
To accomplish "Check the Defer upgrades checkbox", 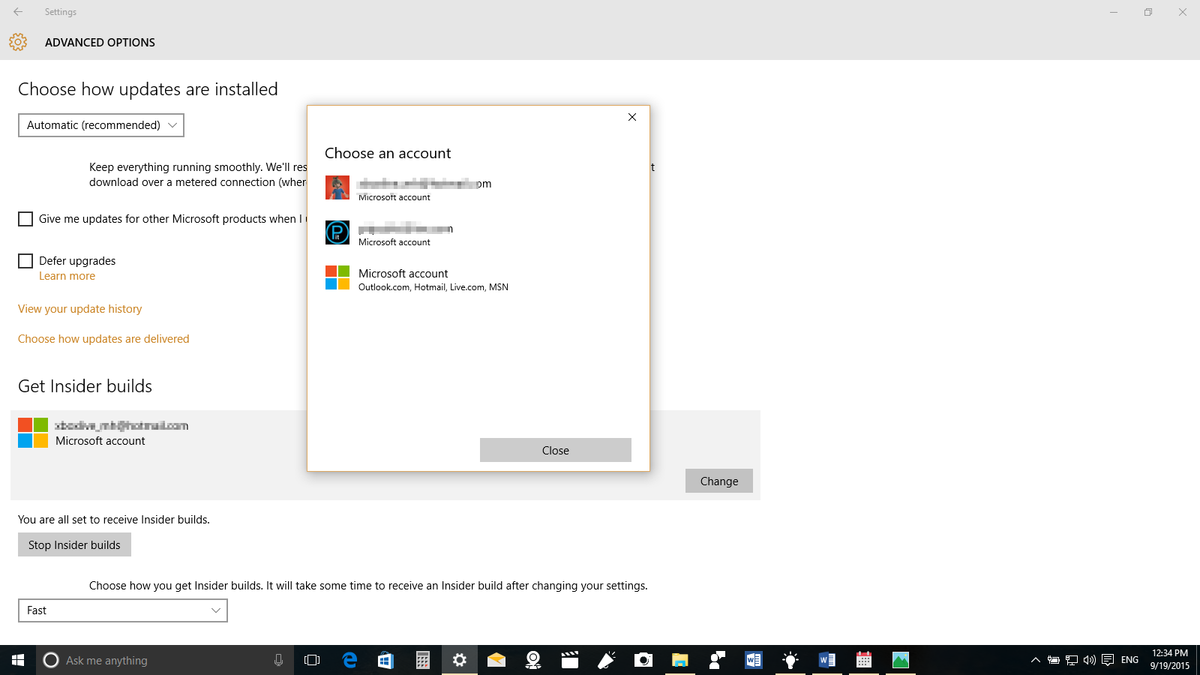I will [x=25, y=261].
